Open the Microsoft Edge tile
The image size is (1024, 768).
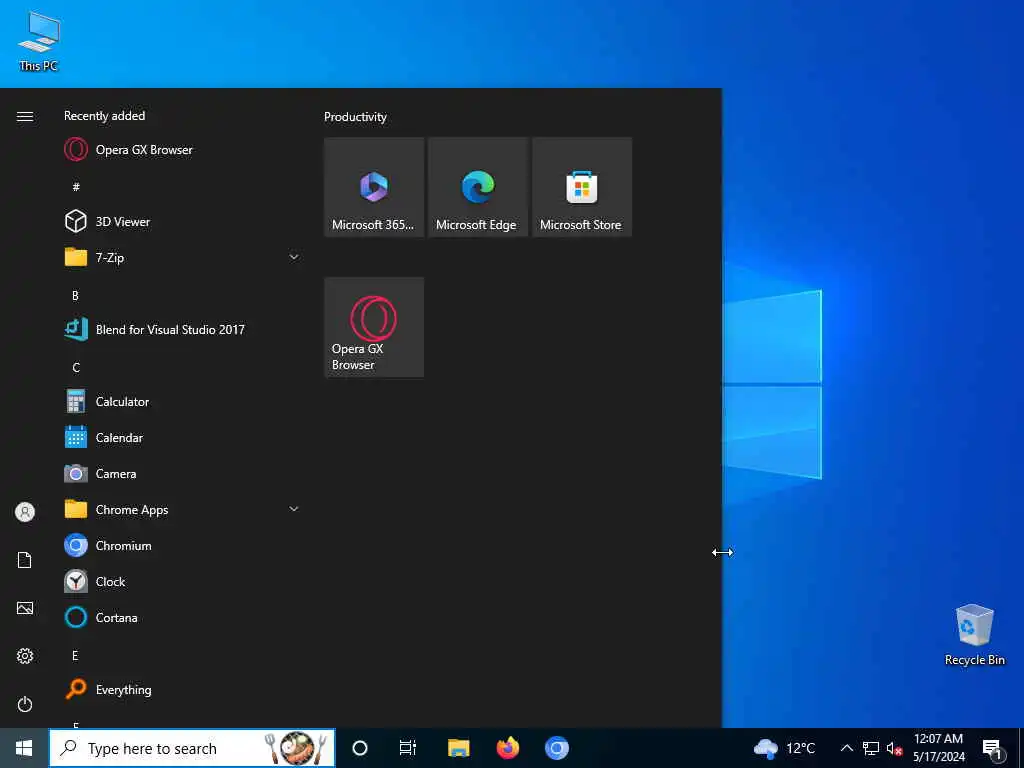[x=477, y=187]
